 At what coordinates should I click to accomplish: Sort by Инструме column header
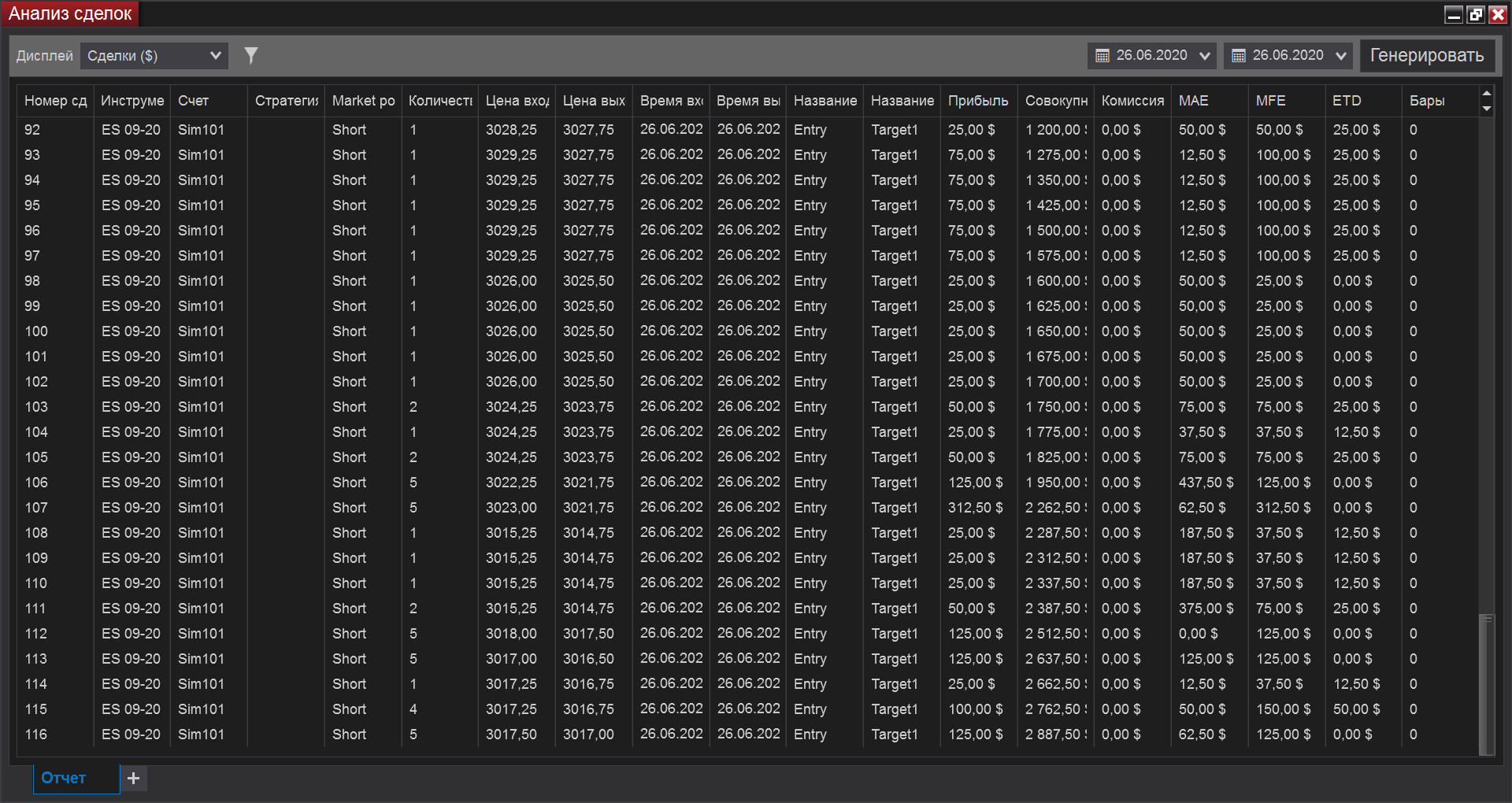[x=132, y=101]
